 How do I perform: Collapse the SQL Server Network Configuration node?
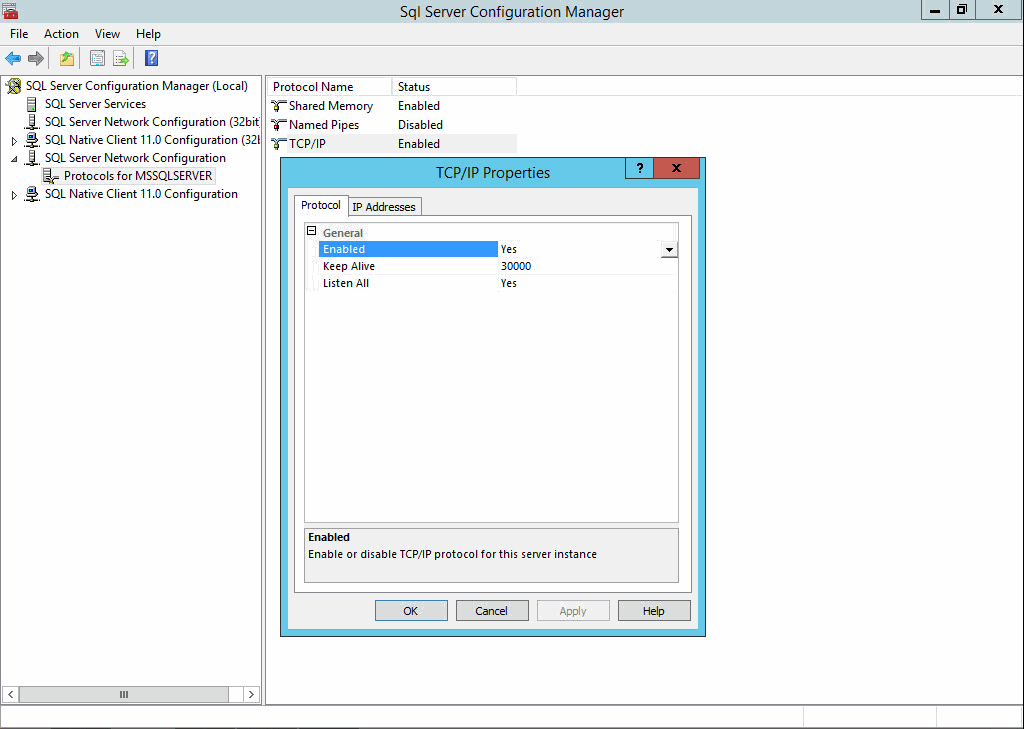[x=14, y=159]
